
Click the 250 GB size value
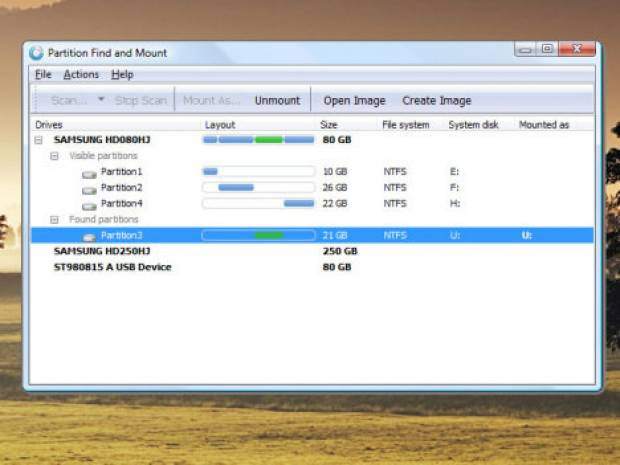[340, 251]
